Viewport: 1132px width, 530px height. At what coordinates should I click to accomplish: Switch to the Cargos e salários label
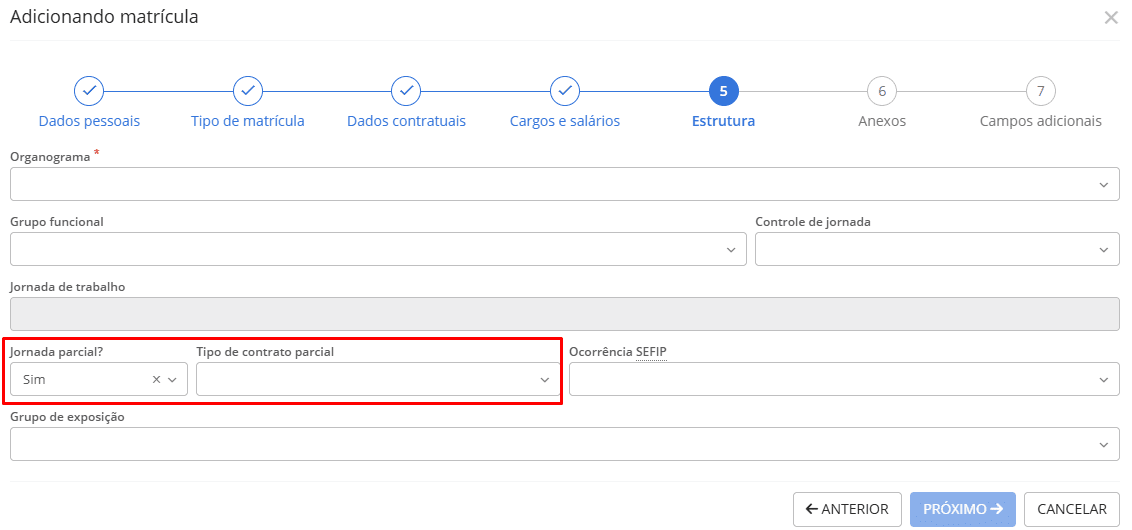point(565,121)
